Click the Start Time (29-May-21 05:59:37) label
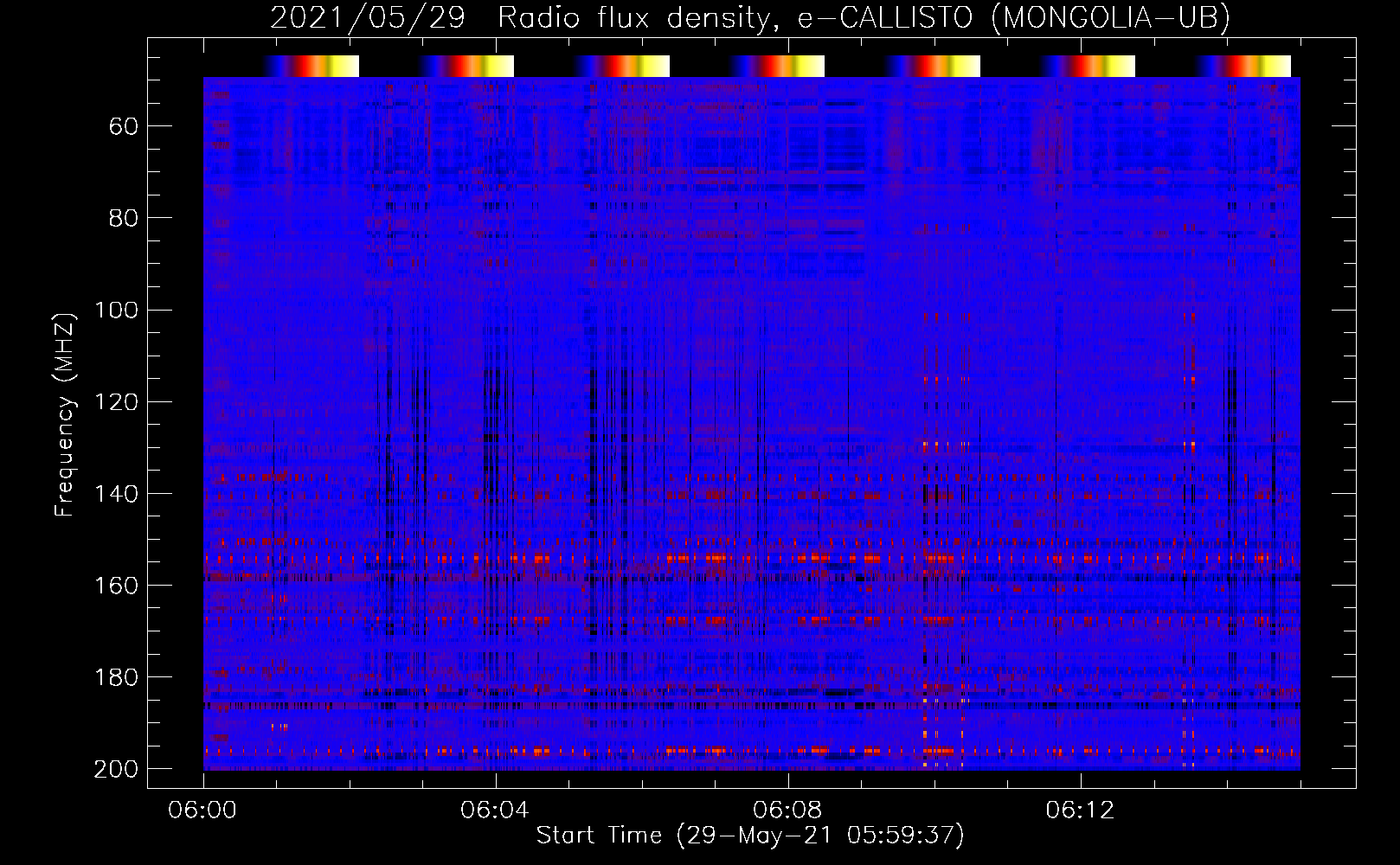The width and height of the screenshot is (1400, 865). (x=749, y=836)
